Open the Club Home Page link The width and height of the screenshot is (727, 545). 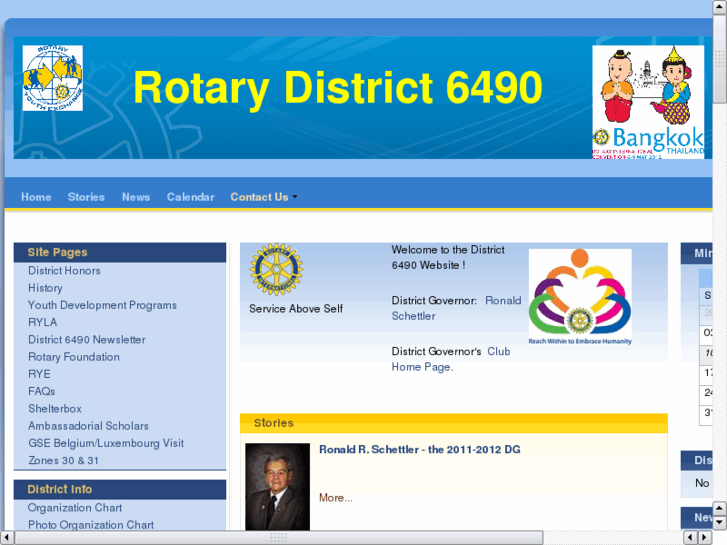point(451,359)
